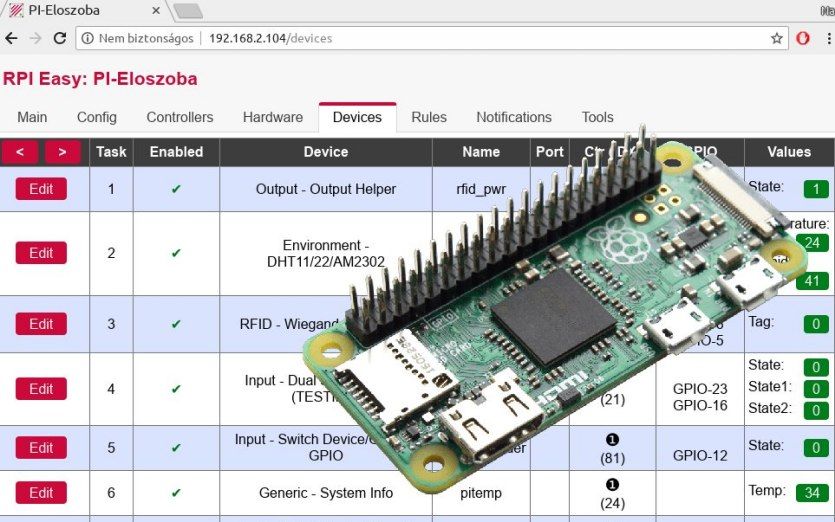Open the Opera extension icon

[x=803, y=38]
